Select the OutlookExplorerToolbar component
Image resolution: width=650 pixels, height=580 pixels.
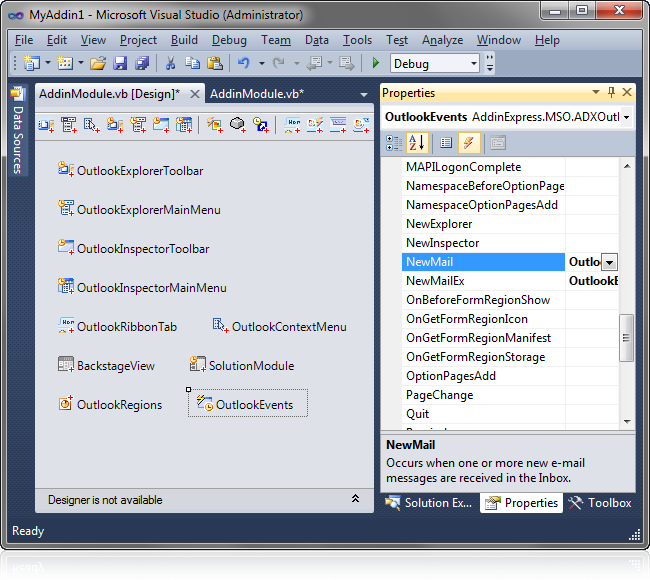tap(130, 170)
